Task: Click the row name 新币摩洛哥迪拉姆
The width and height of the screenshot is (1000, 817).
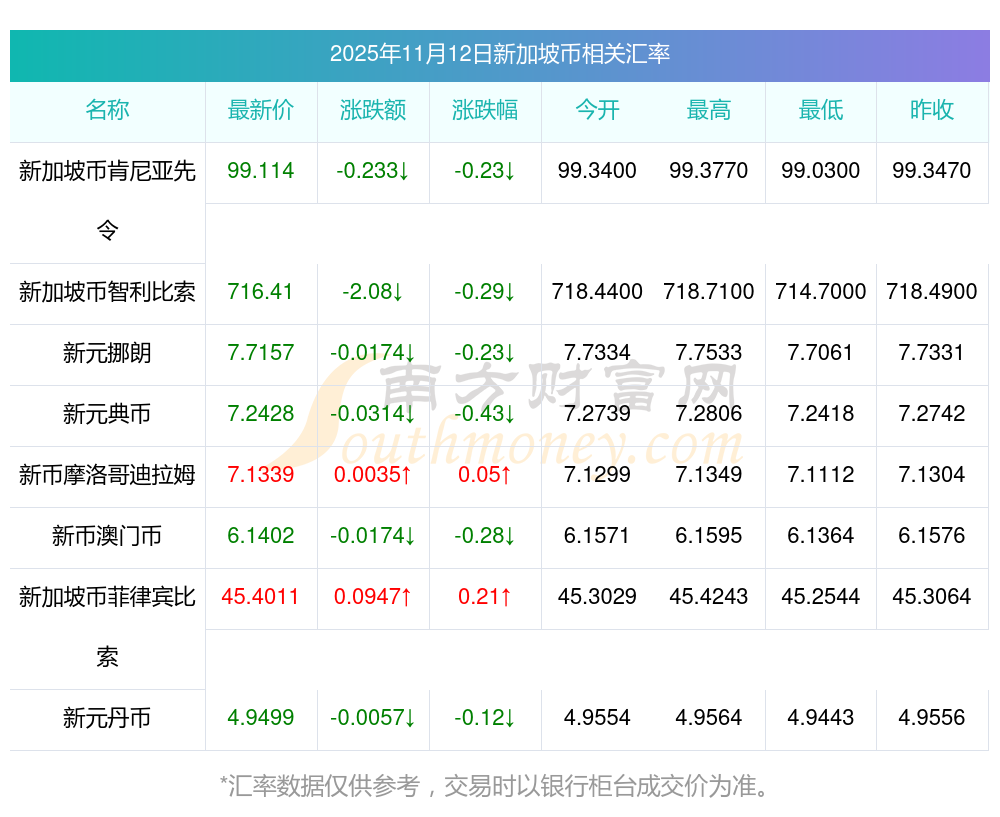Action: (x=107, y=475)
